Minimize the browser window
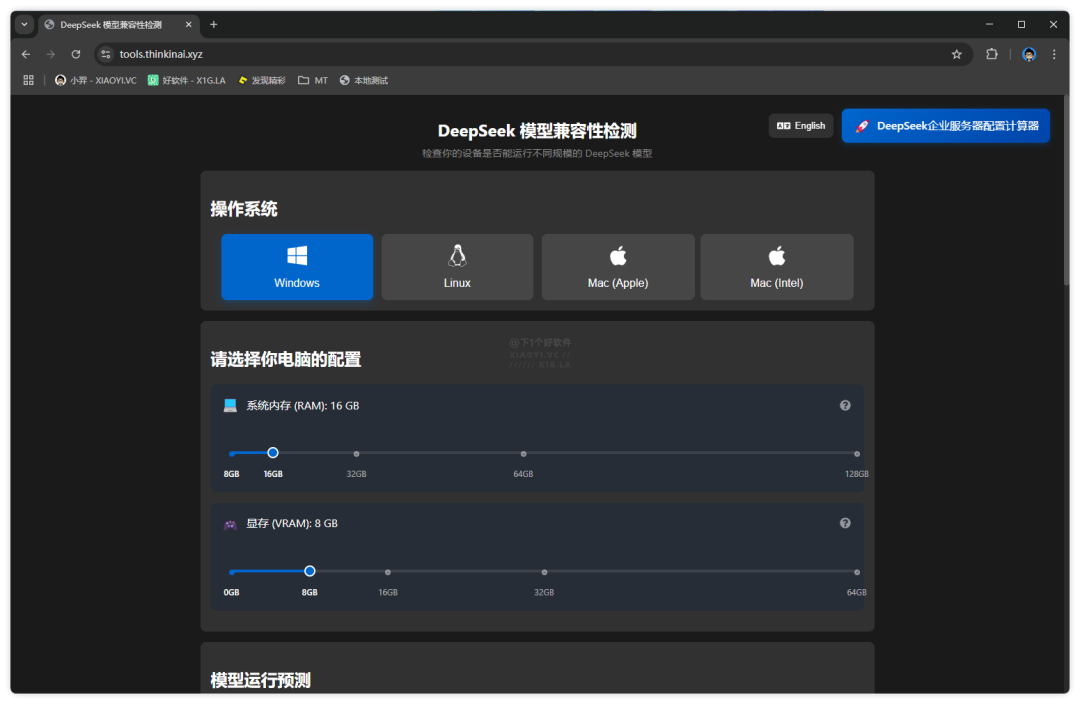Image resolution: width=1080 pixels, height=704 pixels. click(x=990, y=24)
